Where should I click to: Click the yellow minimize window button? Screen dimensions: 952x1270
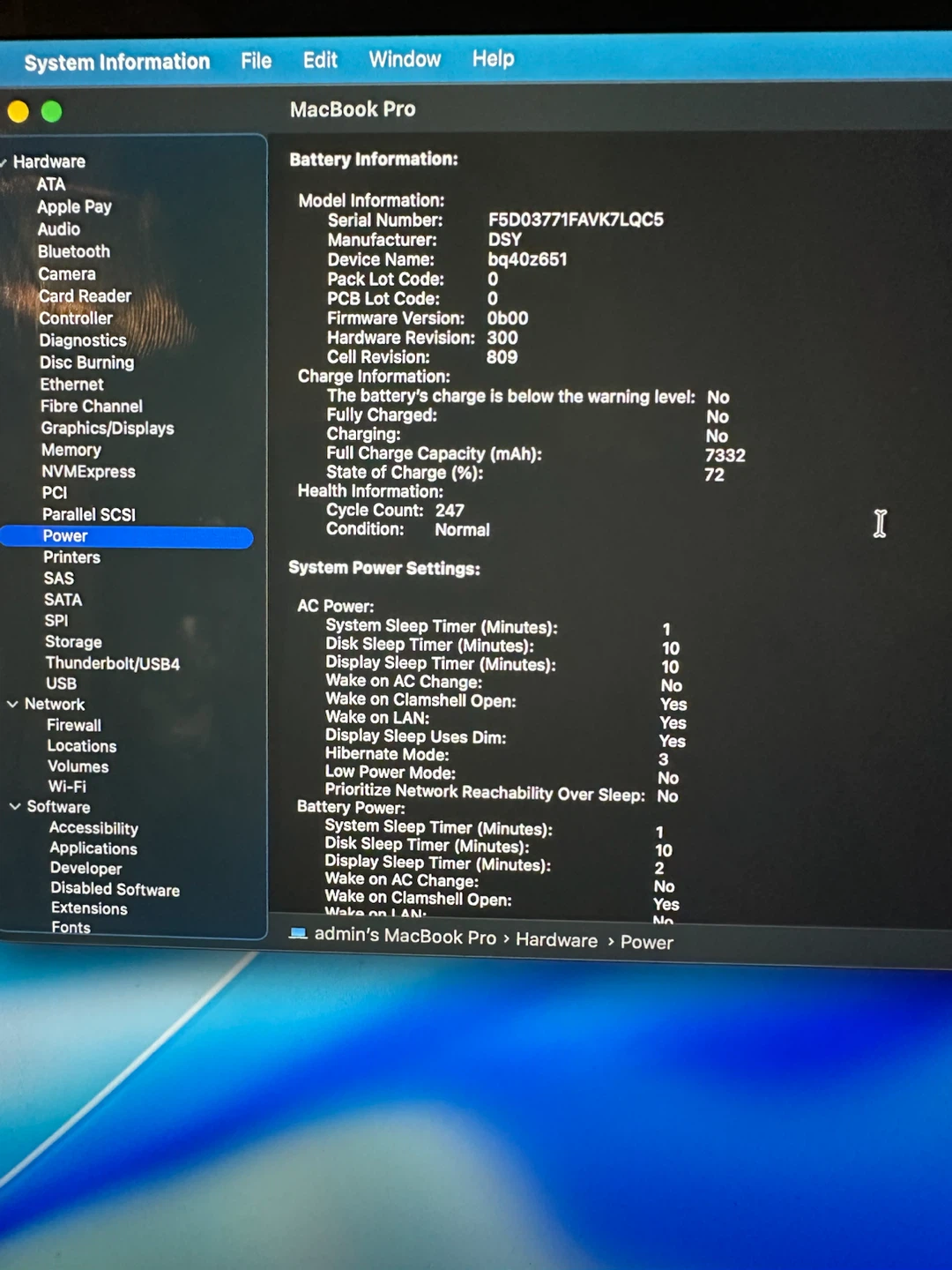[18, 111]
